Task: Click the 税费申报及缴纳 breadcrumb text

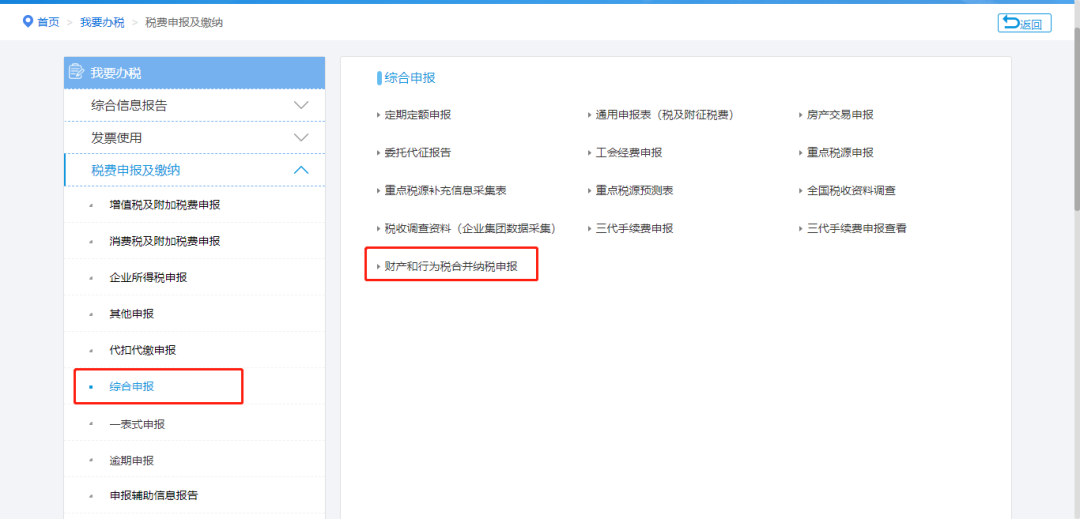Action: click(184, 23)
